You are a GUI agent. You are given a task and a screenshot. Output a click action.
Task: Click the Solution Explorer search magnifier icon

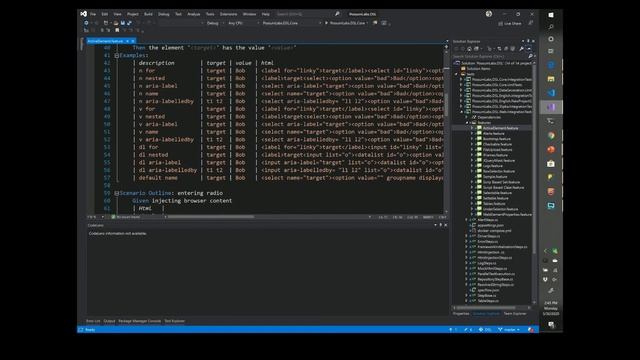pyautogui.click(x=530, y=56)
